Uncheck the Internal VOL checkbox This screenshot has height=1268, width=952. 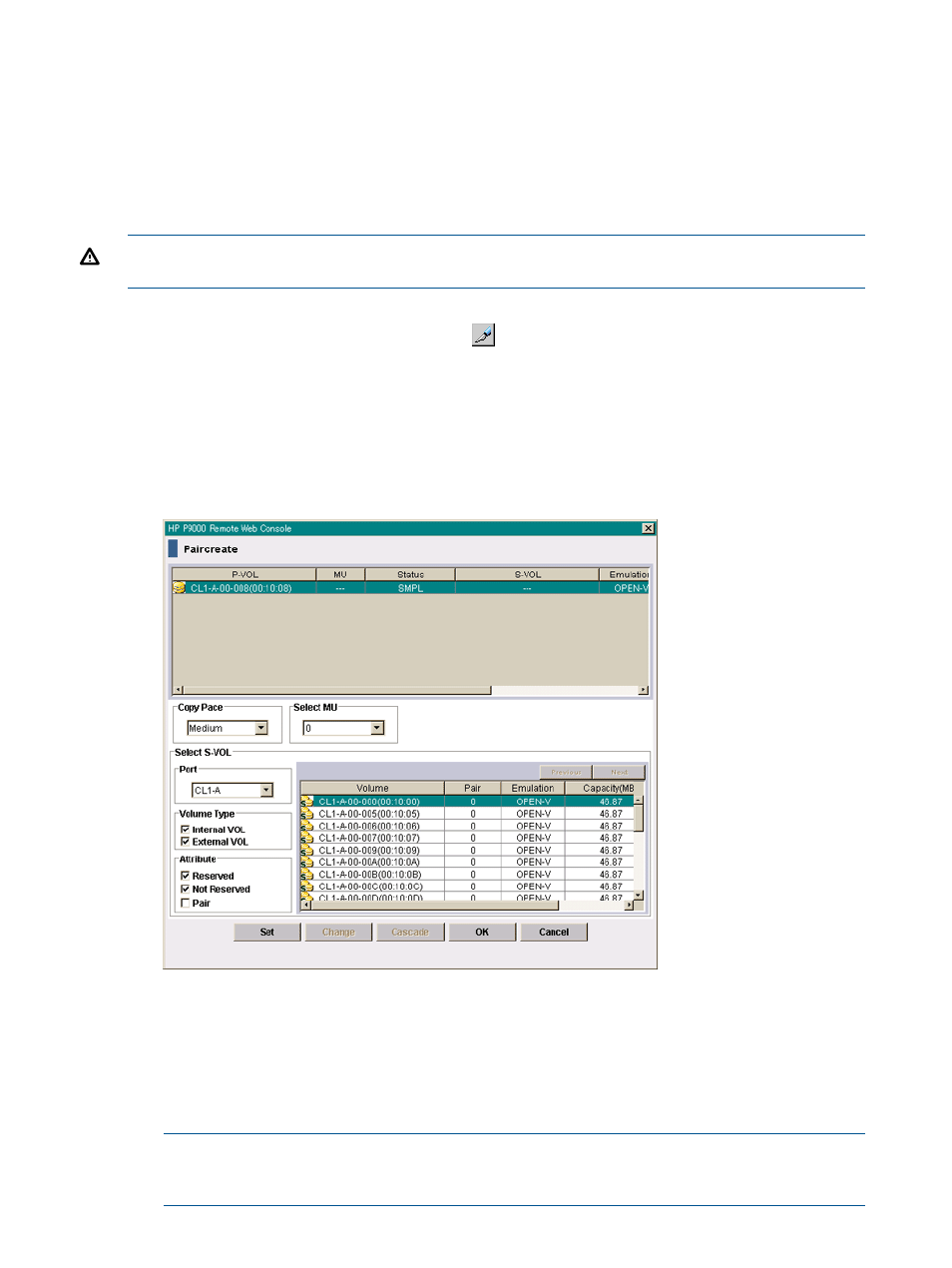pos(185,830)
